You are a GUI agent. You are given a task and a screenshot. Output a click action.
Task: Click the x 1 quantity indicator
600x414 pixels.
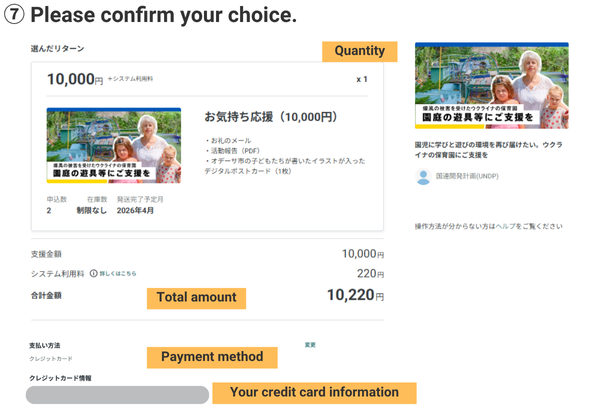tap(361, 79)
